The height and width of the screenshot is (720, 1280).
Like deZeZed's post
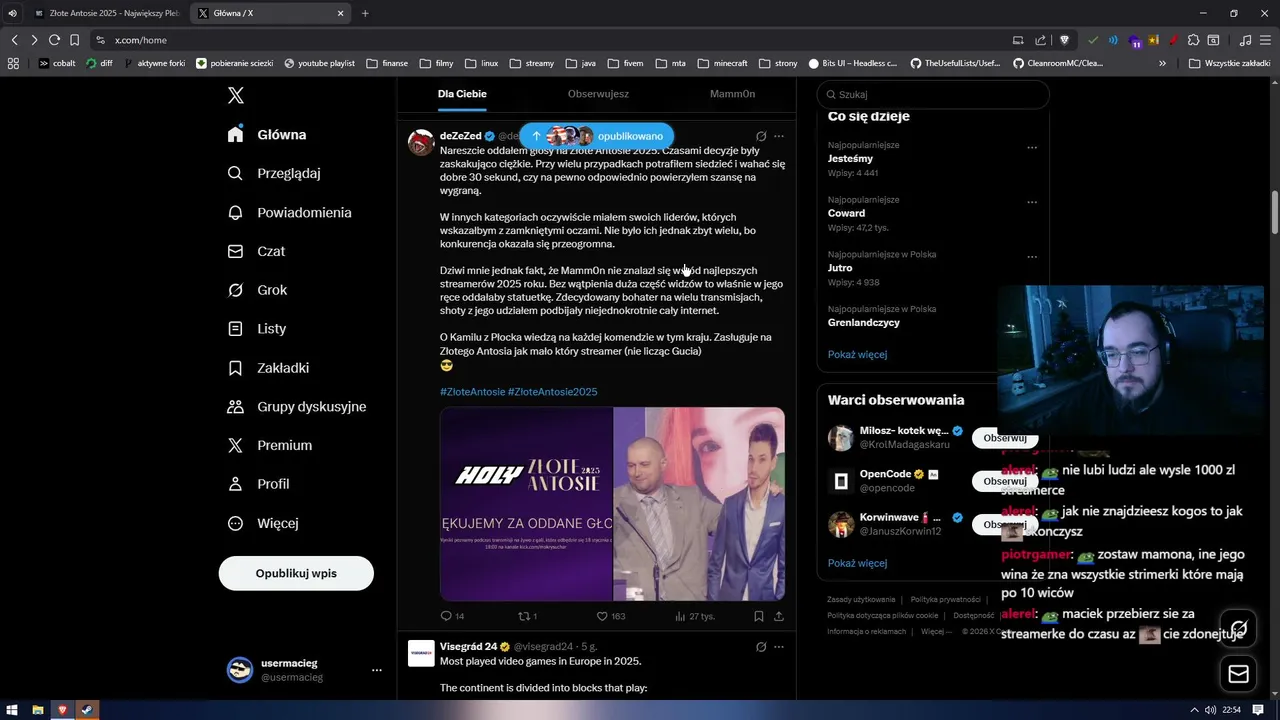tap(610, 616)
